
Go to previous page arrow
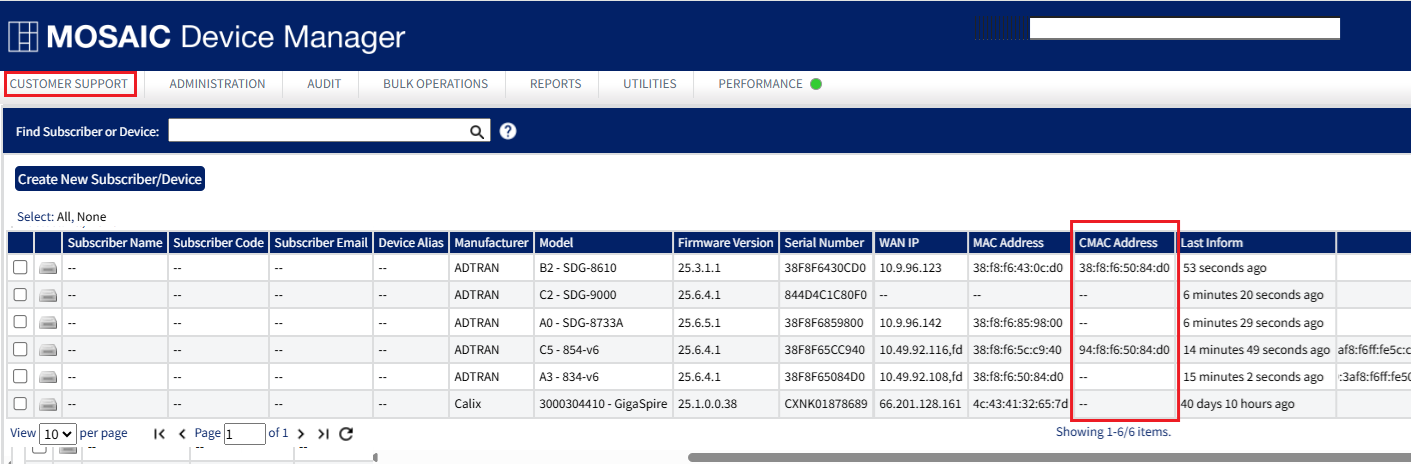click(182, 434)
